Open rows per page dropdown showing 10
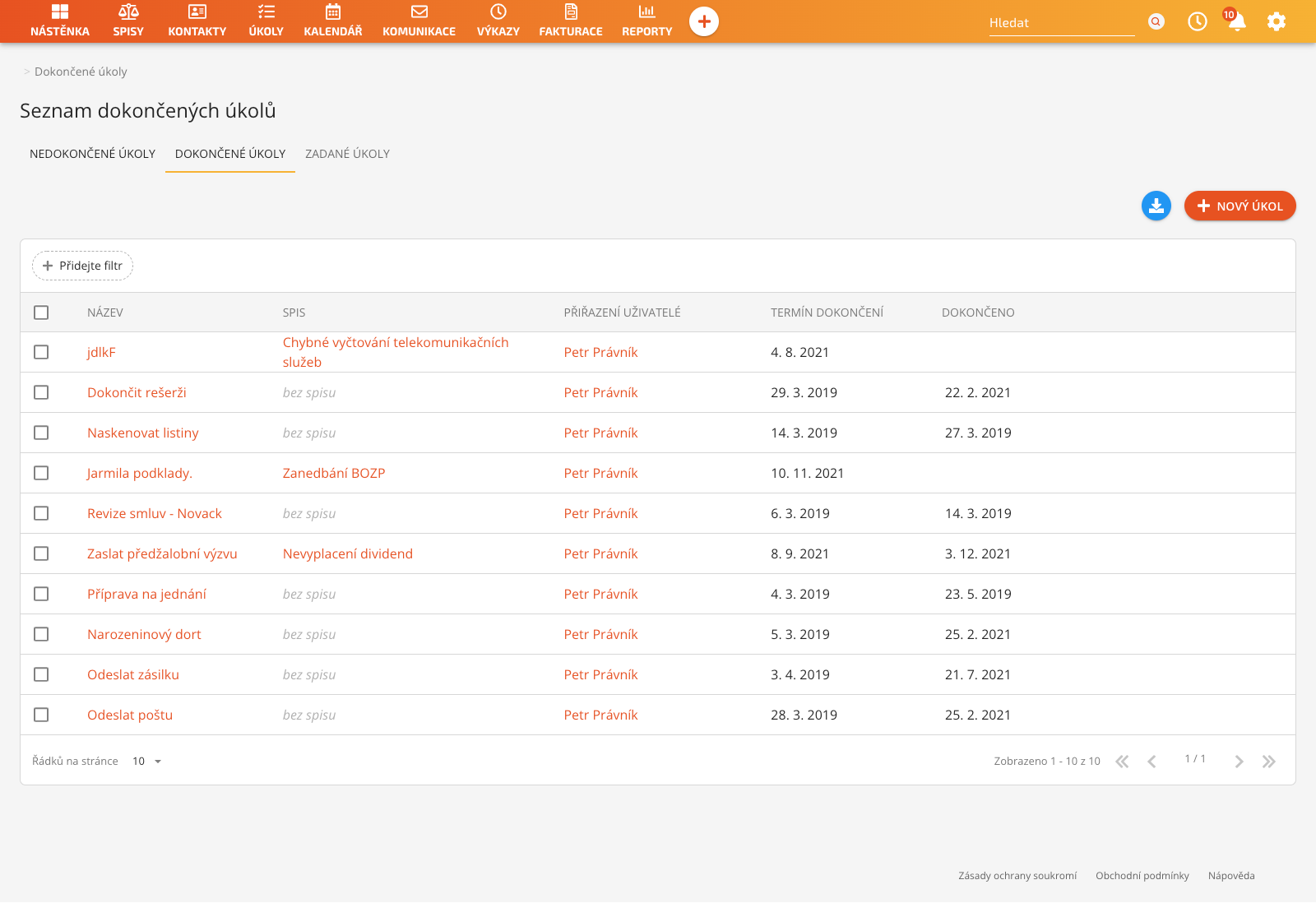Screen dimensions: 1316x903 point(147,762)
